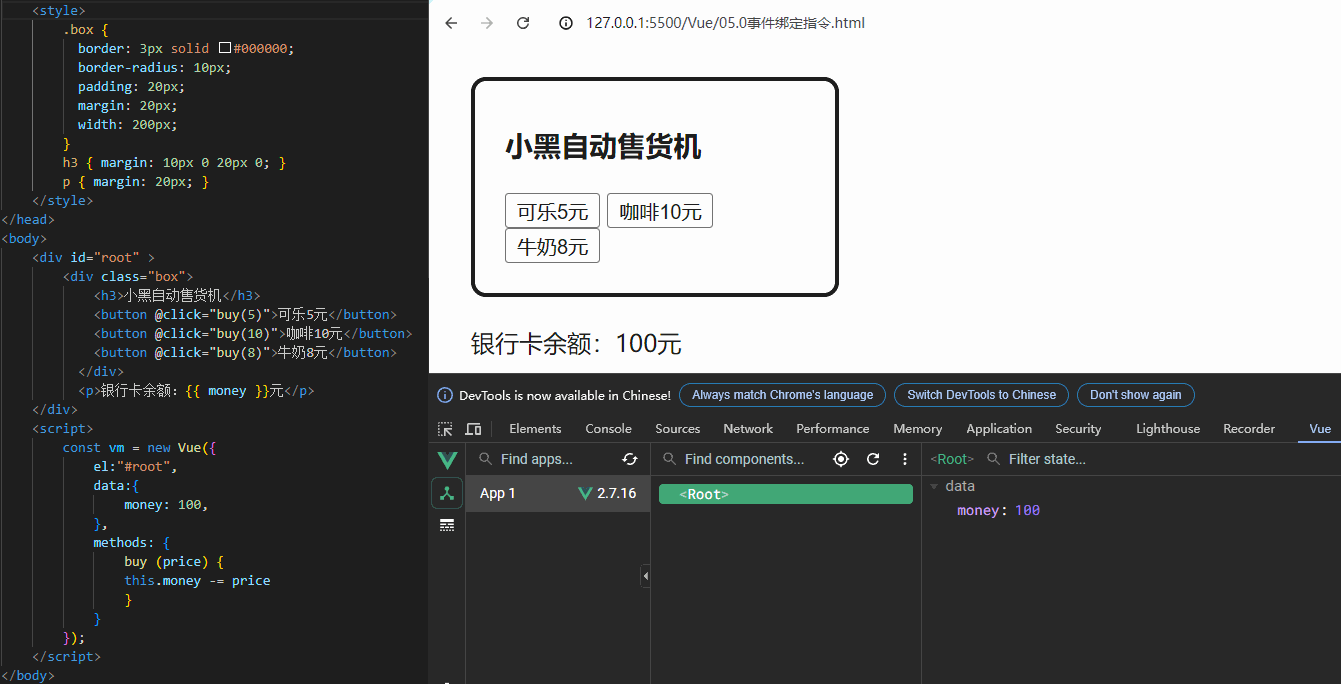Click the 咖啡10元 button
The height and width of the screenshot is (684, 1341).
660,211
